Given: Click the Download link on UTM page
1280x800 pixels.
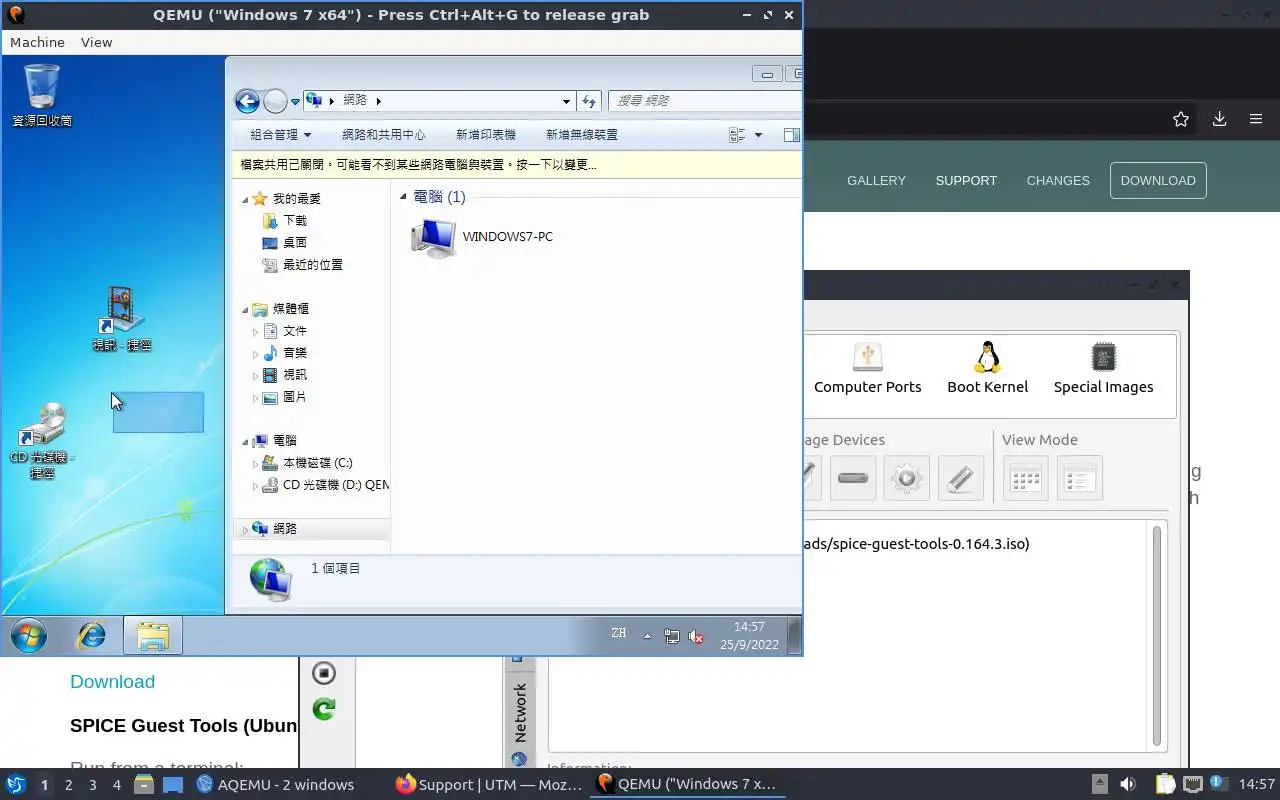Looking at the screenshot, I should point(112,682).
